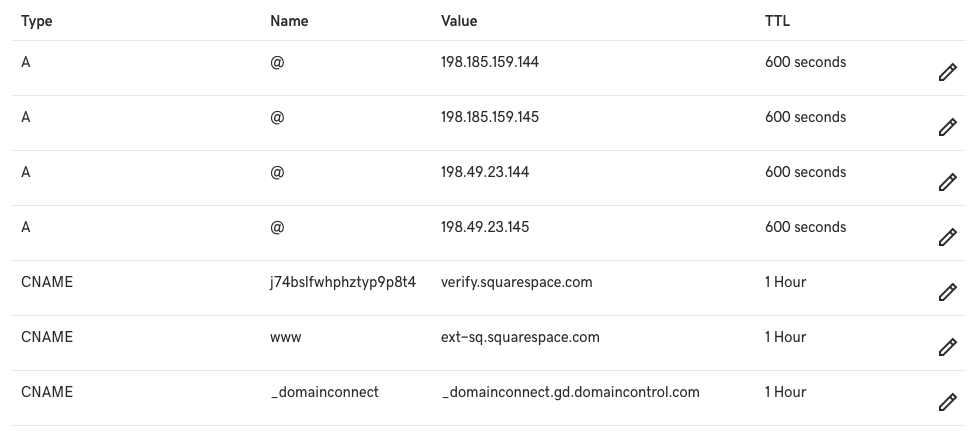Edit the A record 198.49.23.145
This screenshot has width=978, height=431.
(946, 238)
